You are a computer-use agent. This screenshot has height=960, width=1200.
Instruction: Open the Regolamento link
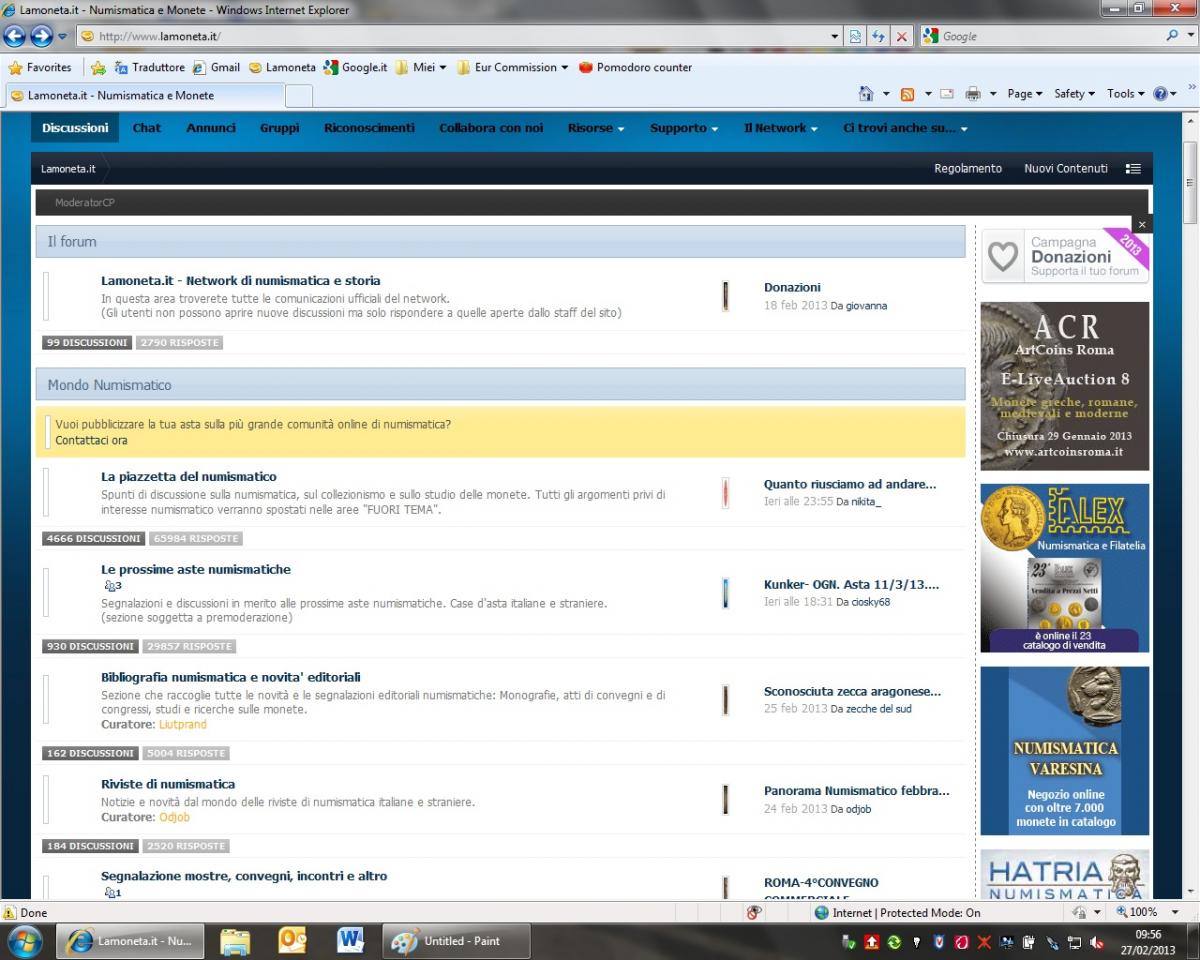[968, 169]
